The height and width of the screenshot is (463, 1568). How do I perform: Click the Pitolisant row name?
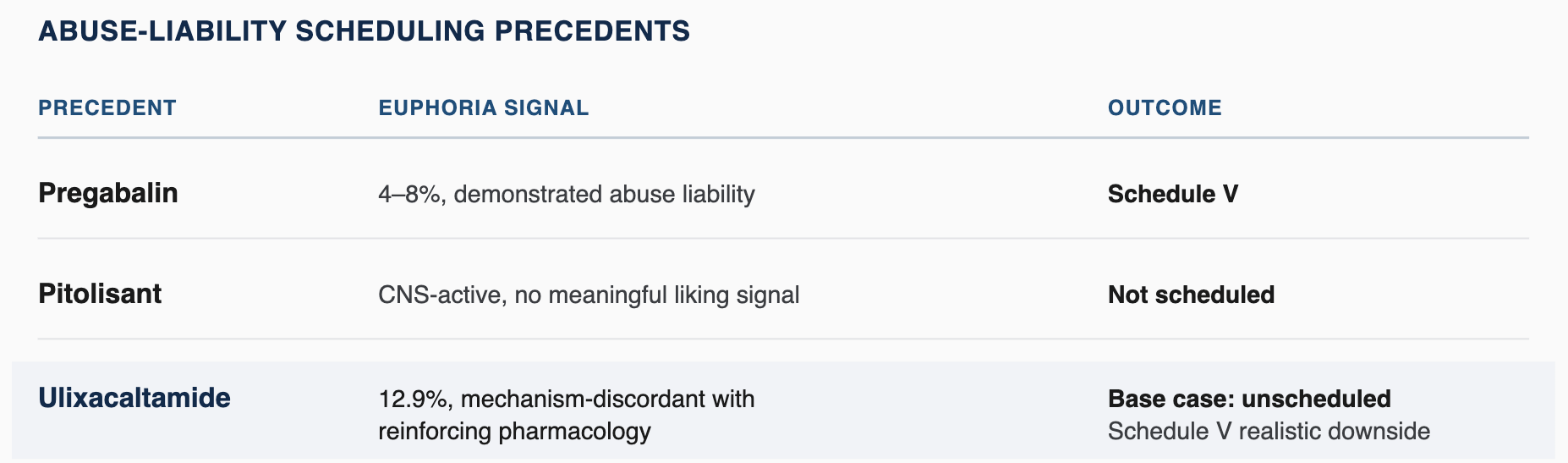pos(100,295)
